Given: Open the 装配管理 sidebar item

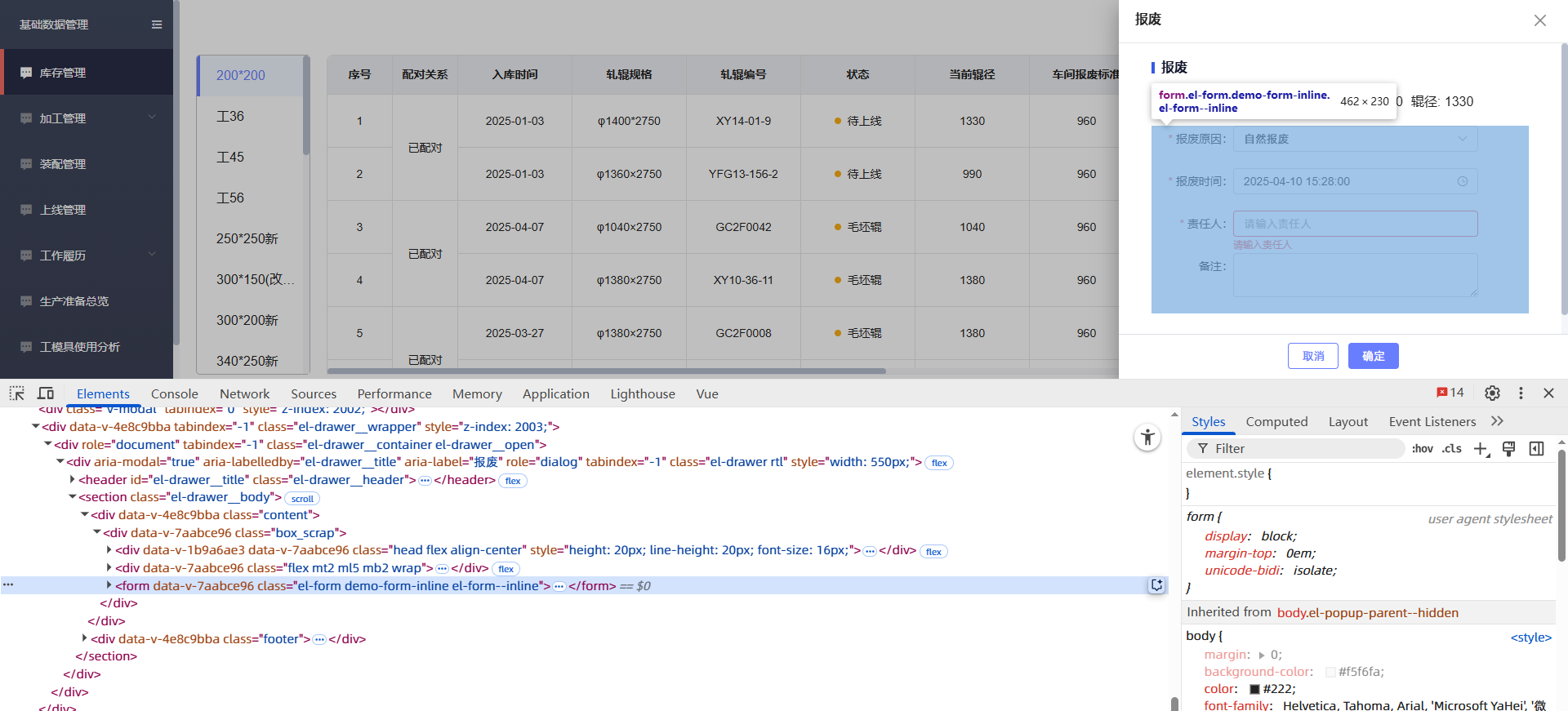Looking at the screenshot, I should (87, 164).
